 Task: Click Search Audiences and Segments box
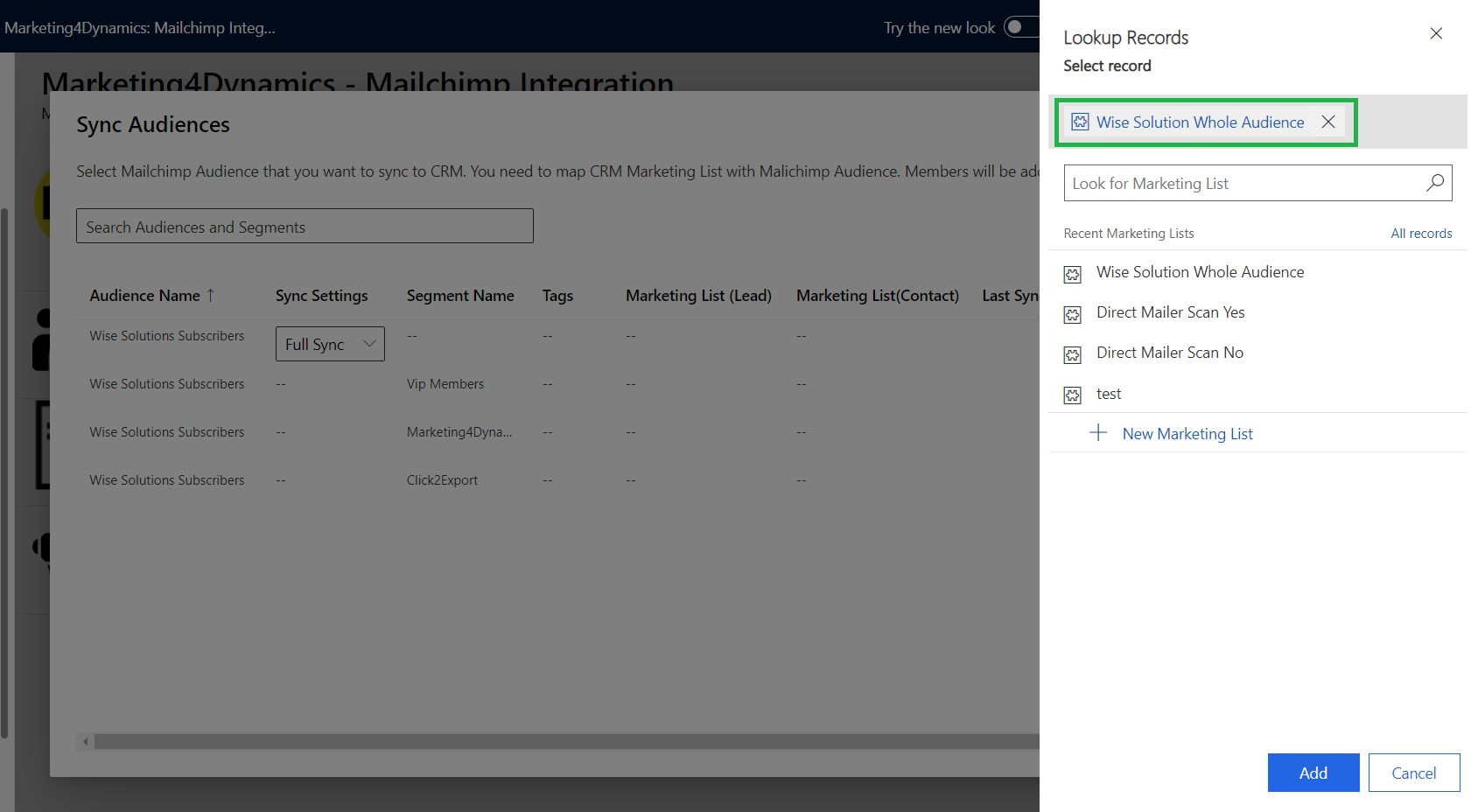[305, 227]
